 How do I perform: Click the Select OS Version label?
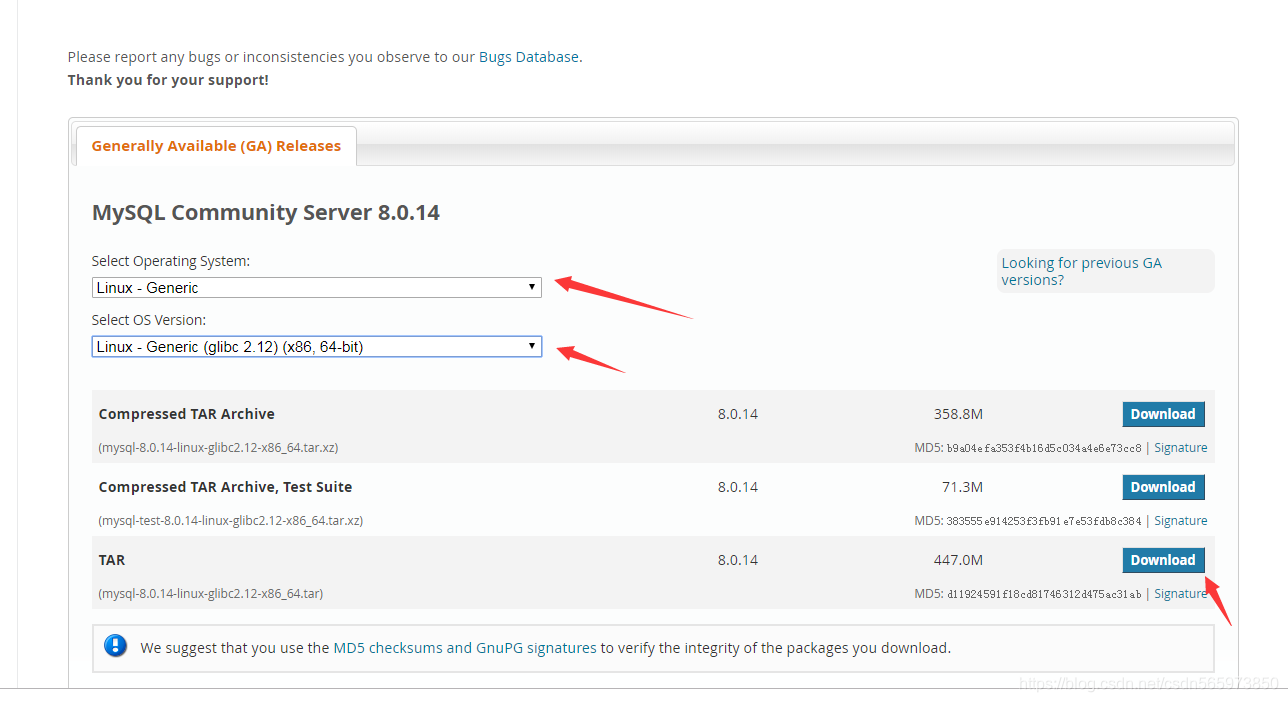pos(149,320)
